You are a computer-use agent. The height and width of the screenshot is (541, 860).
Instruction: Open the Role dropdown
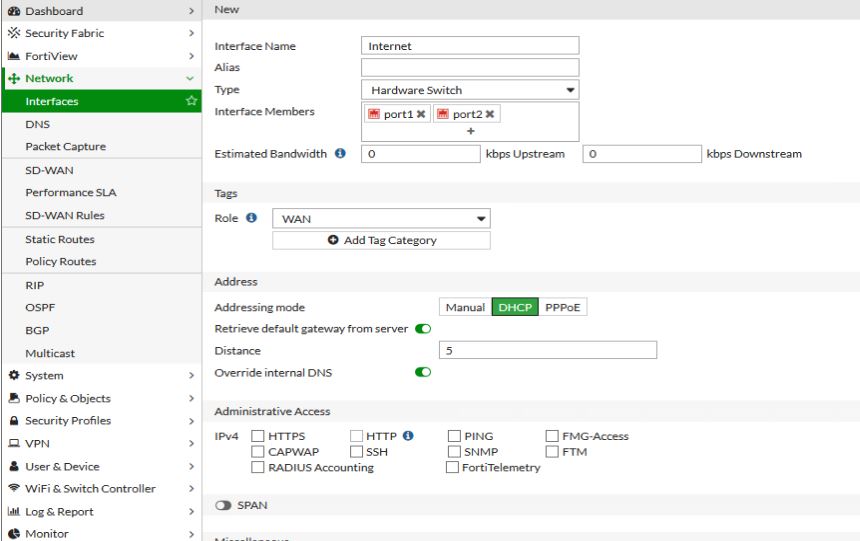point(381,219)
